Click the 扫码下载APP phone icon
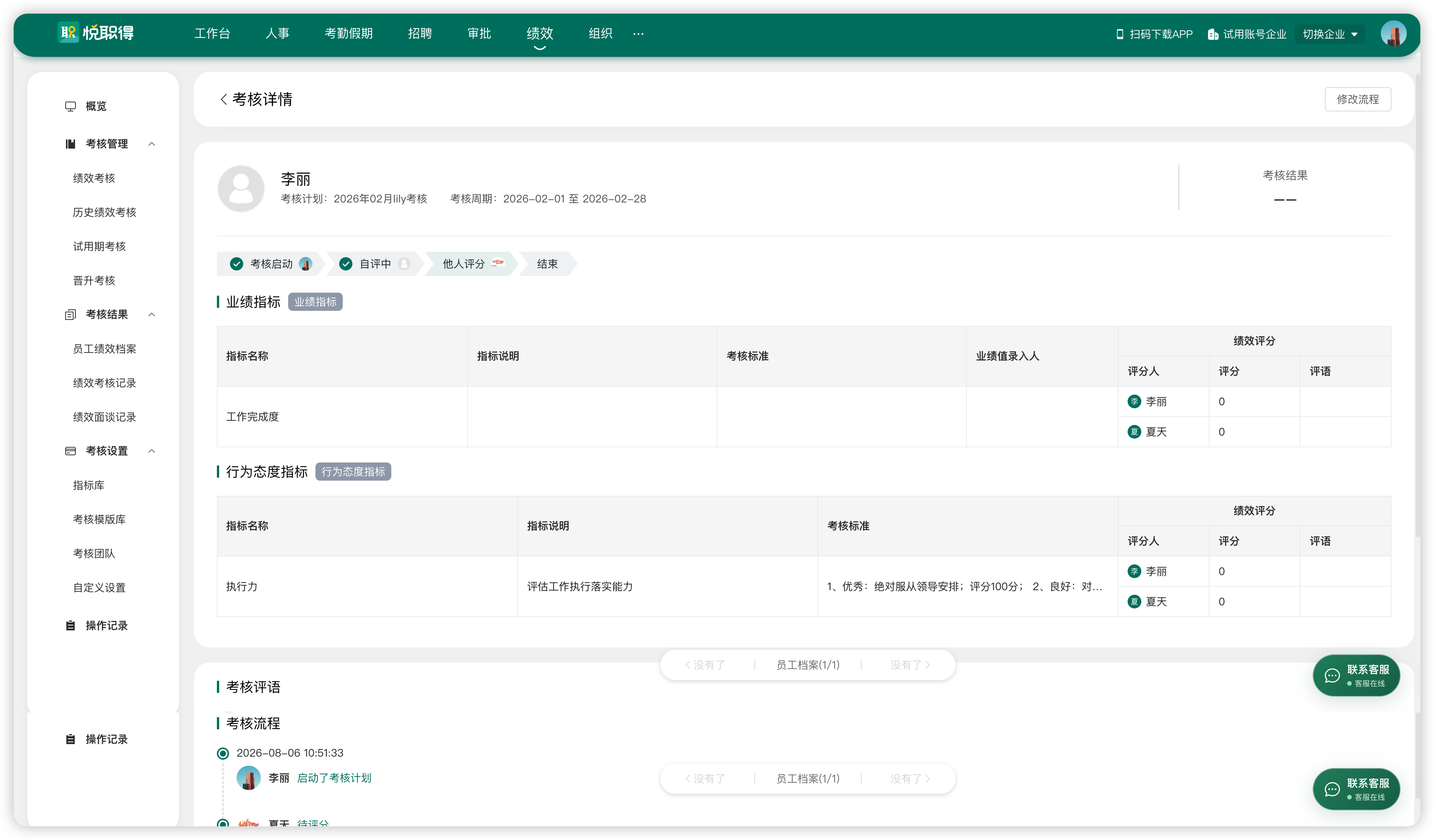 coord(1119,34)
